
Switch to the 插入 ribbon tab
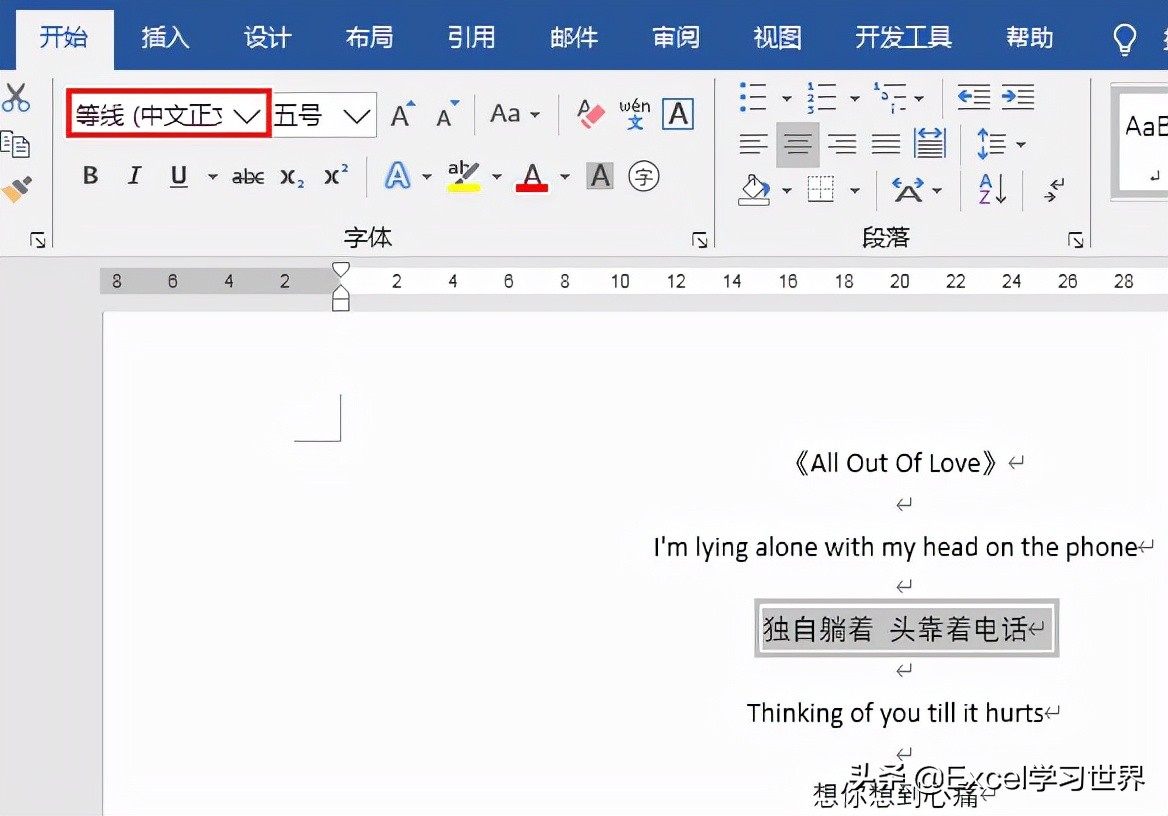[x=165, y=37]
